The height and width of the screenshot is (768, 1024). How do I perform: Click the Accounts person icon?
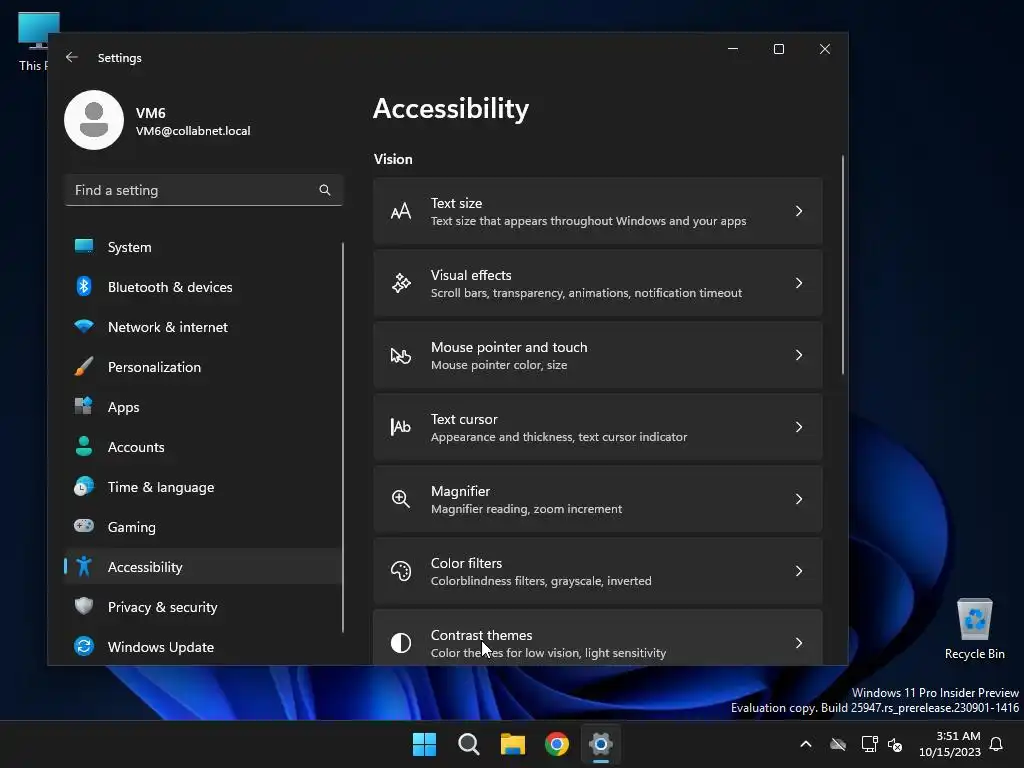pyautogui.click(x=84, y=446)
